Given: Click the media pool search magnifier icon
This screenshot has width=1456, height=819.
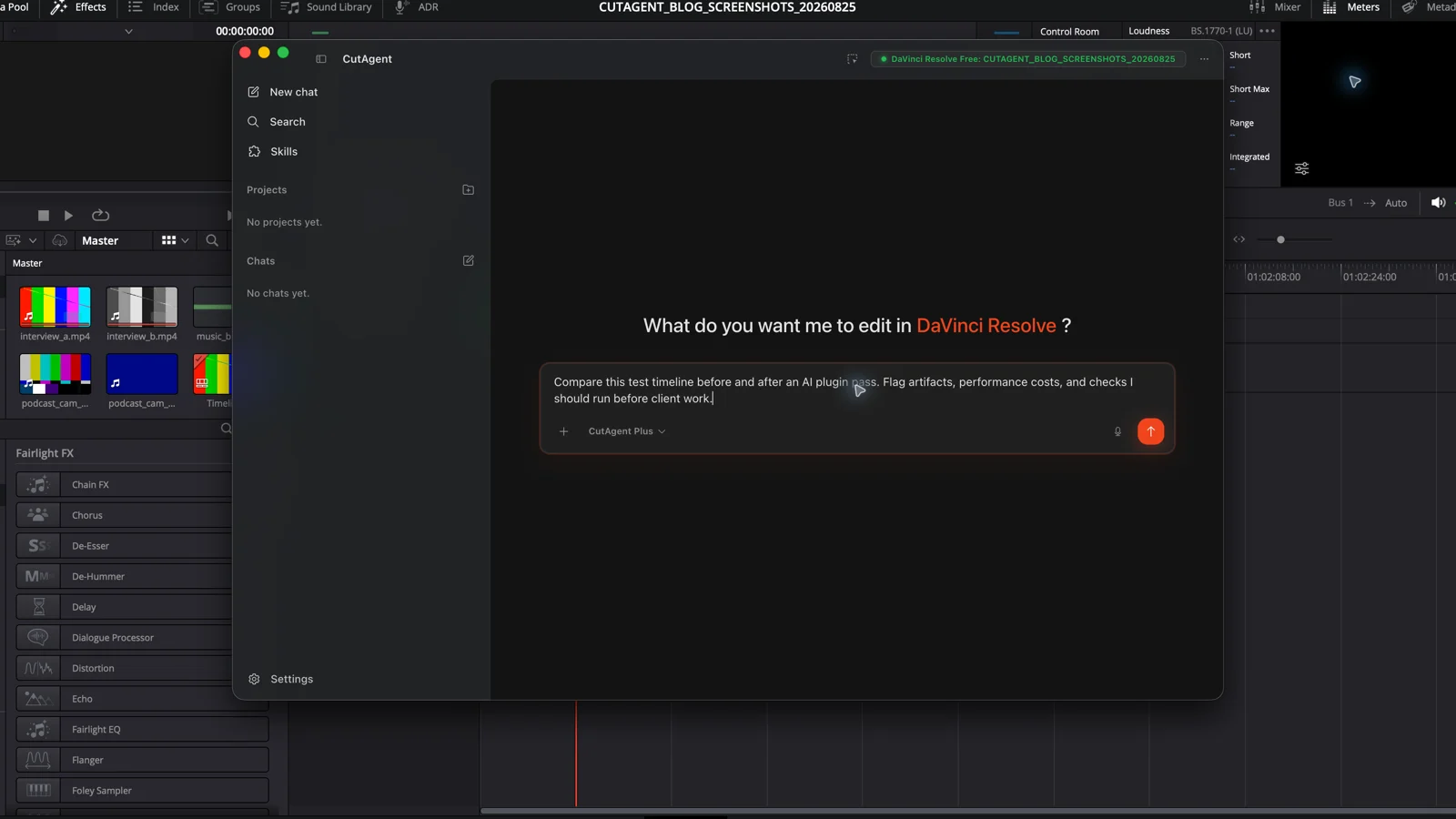Looking at the screenshot, I should pyautogui.click(x=212, y=241).
